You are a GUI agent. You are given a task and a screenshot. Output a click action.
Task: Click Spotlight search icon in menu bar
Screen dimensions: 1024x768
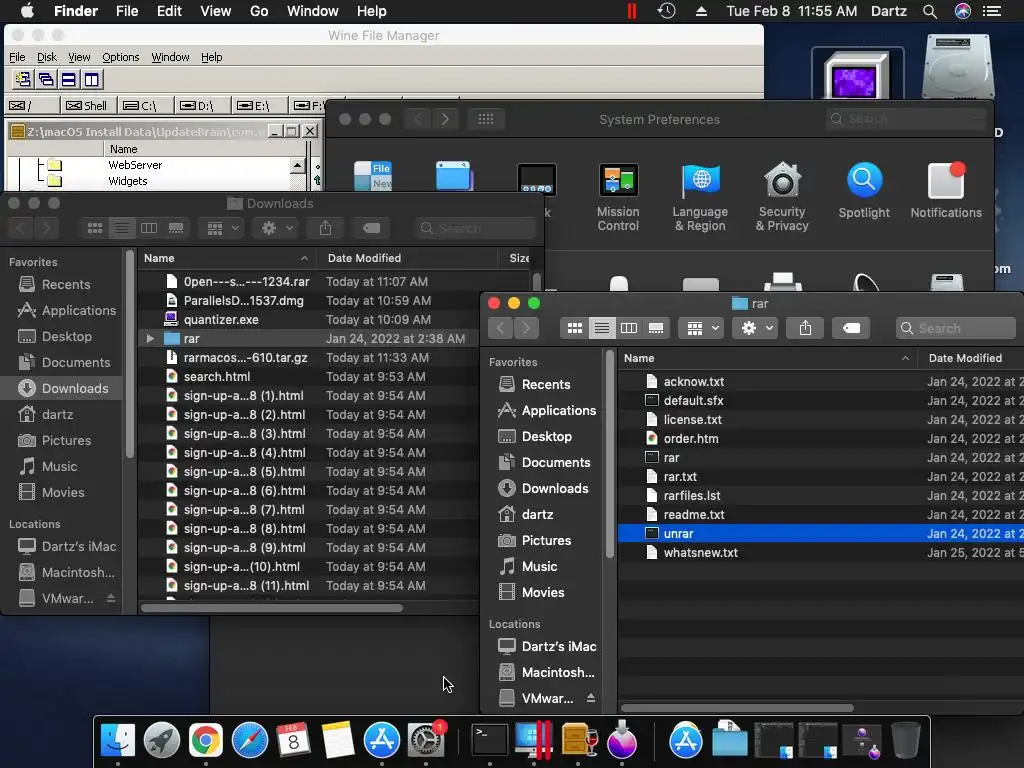[929, 11]
